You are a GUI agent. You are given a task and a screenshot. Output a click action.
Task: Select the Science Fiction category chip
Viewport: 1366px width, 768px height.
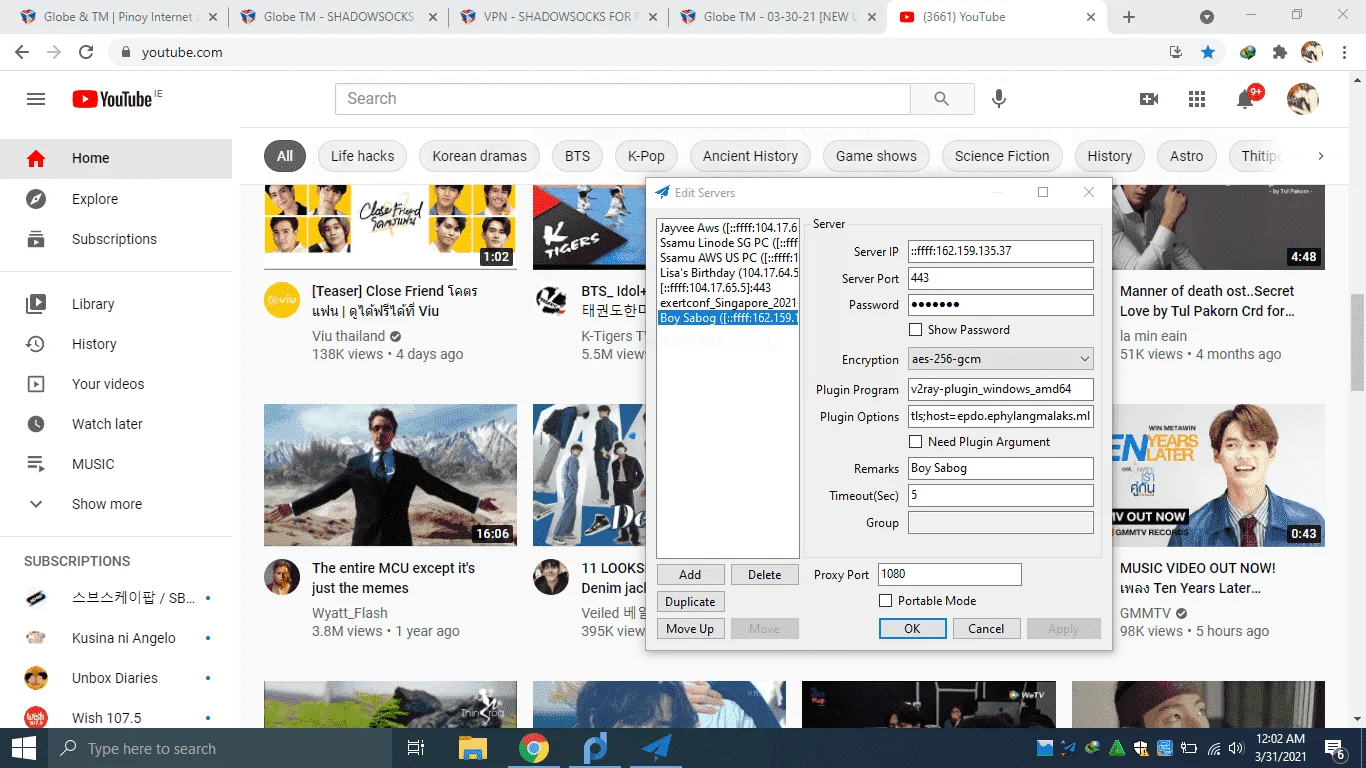(1002, 156)
